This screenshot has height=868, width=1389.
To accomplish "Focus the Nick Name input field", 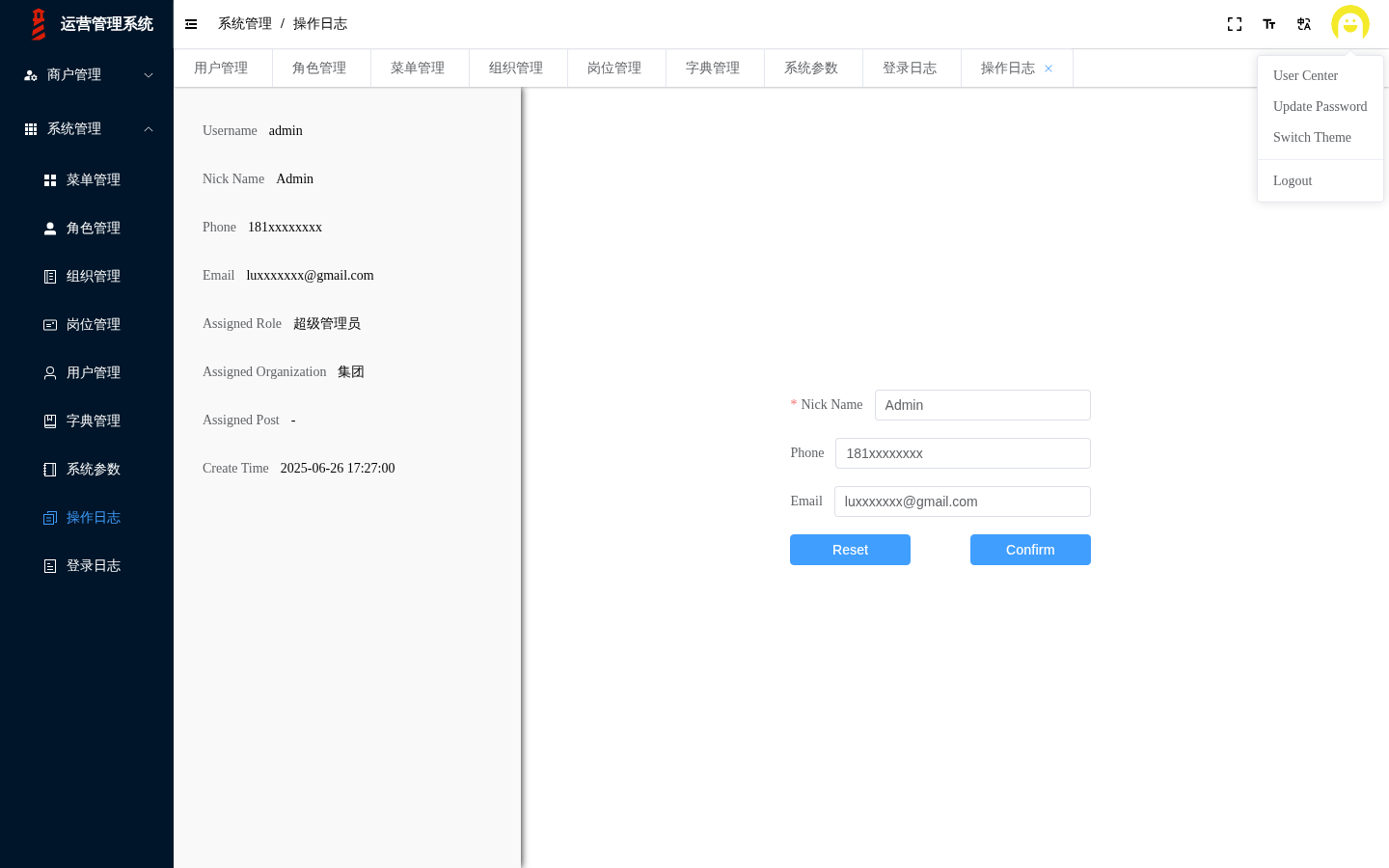I will (983, 405).
